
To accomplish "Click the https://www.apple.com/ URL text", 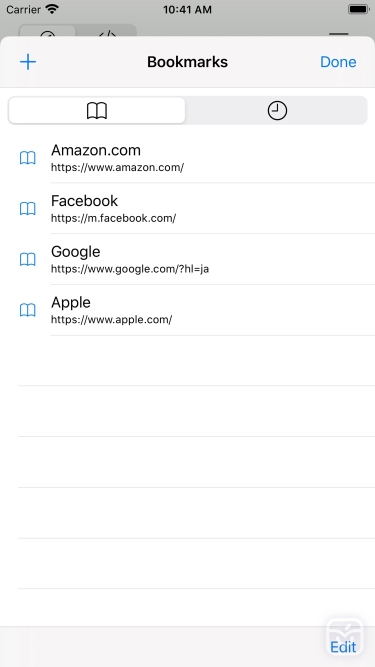I will (x=111, y=320).
